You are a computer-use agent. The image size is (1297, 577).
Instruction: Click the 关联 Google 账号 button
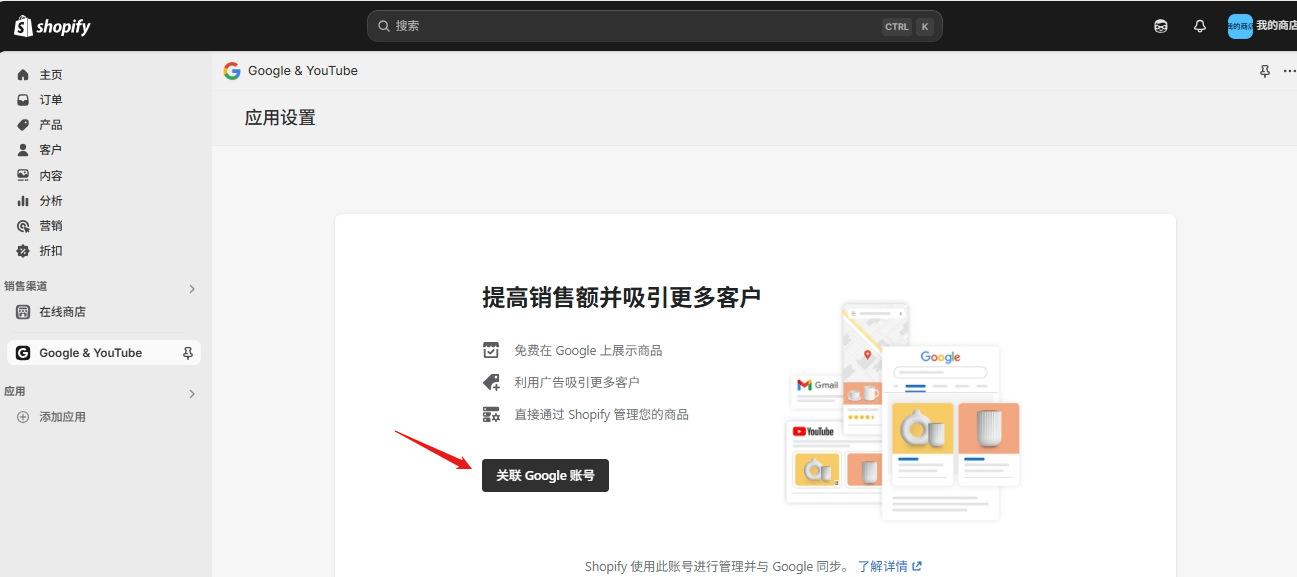[545, 476]
